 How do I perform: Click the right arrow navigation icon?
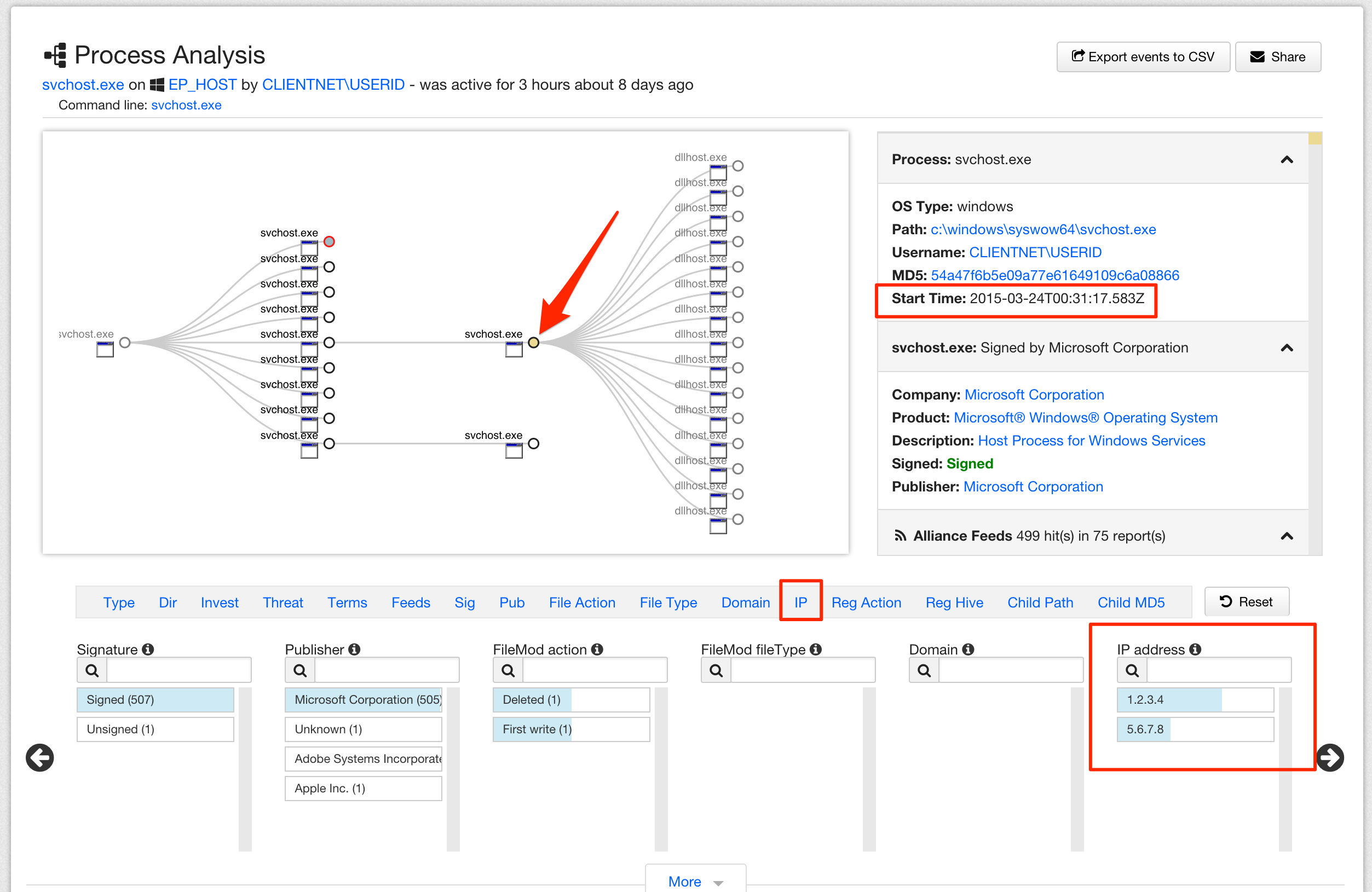click(1330, 757)
